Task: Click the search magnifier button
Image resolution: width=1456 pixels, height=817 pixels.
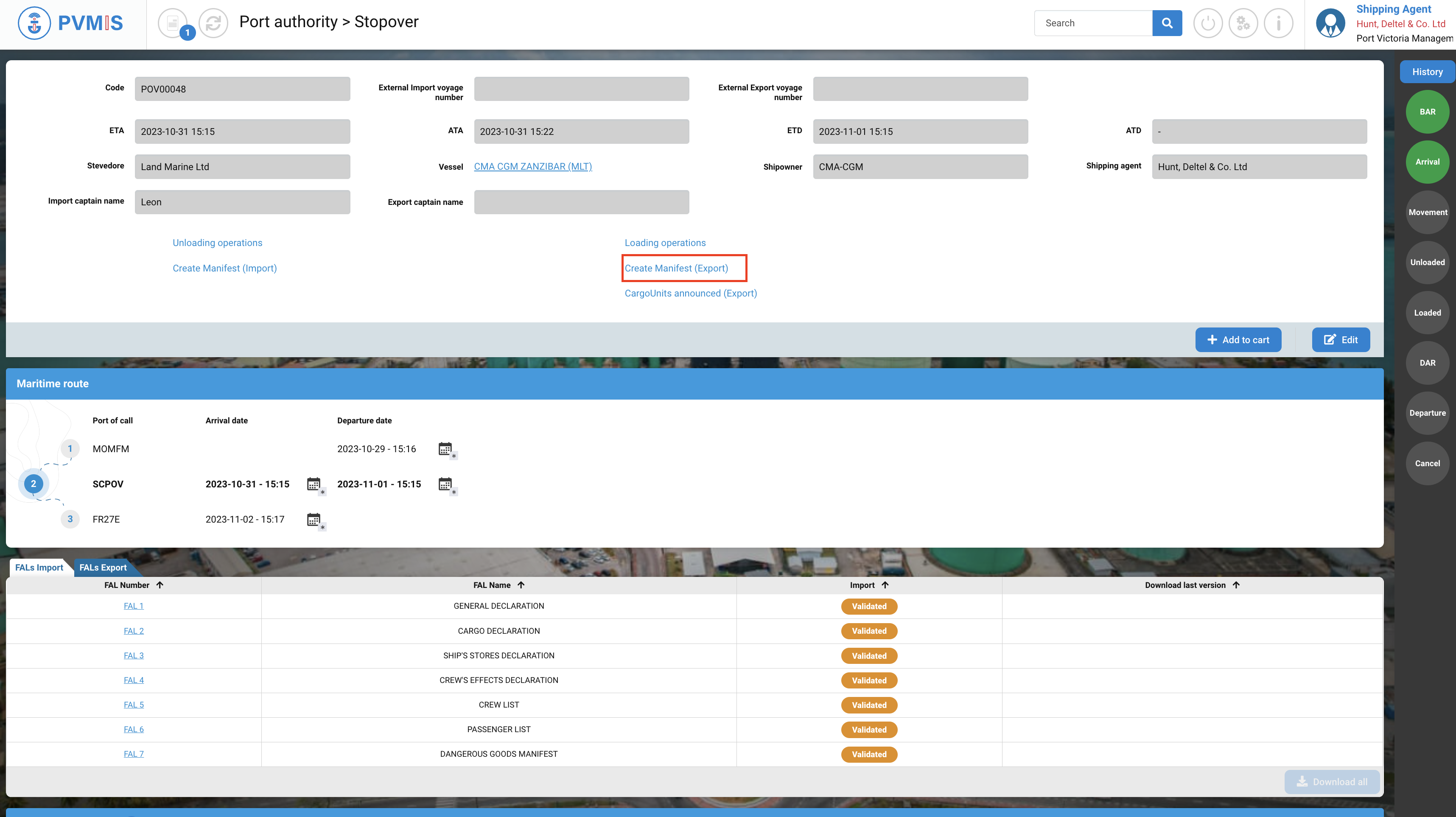Action: pos(1167,23)
